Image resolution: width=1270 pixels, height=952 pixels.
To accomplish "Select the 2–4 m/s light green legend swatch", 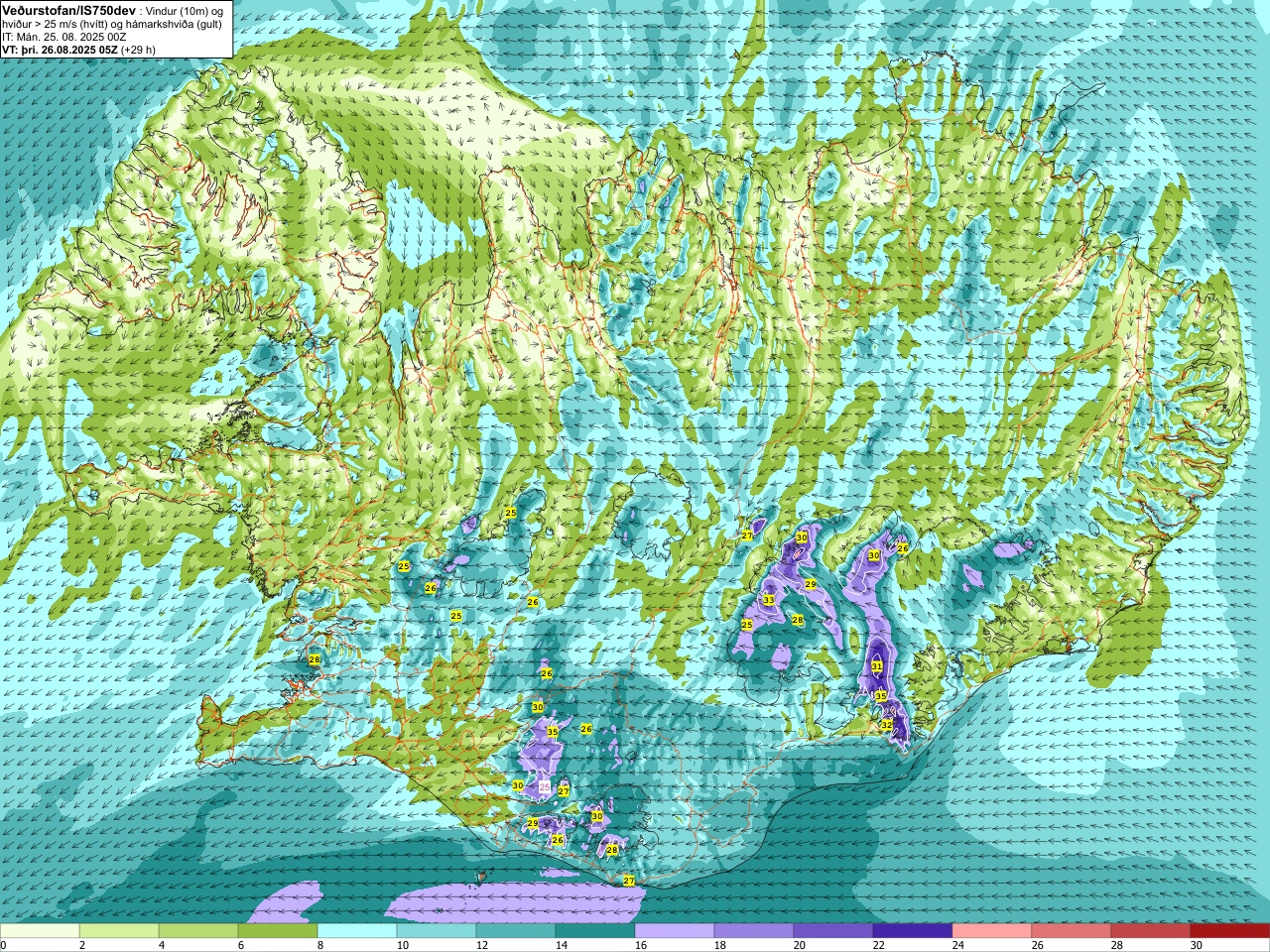I will pos(119,931).
